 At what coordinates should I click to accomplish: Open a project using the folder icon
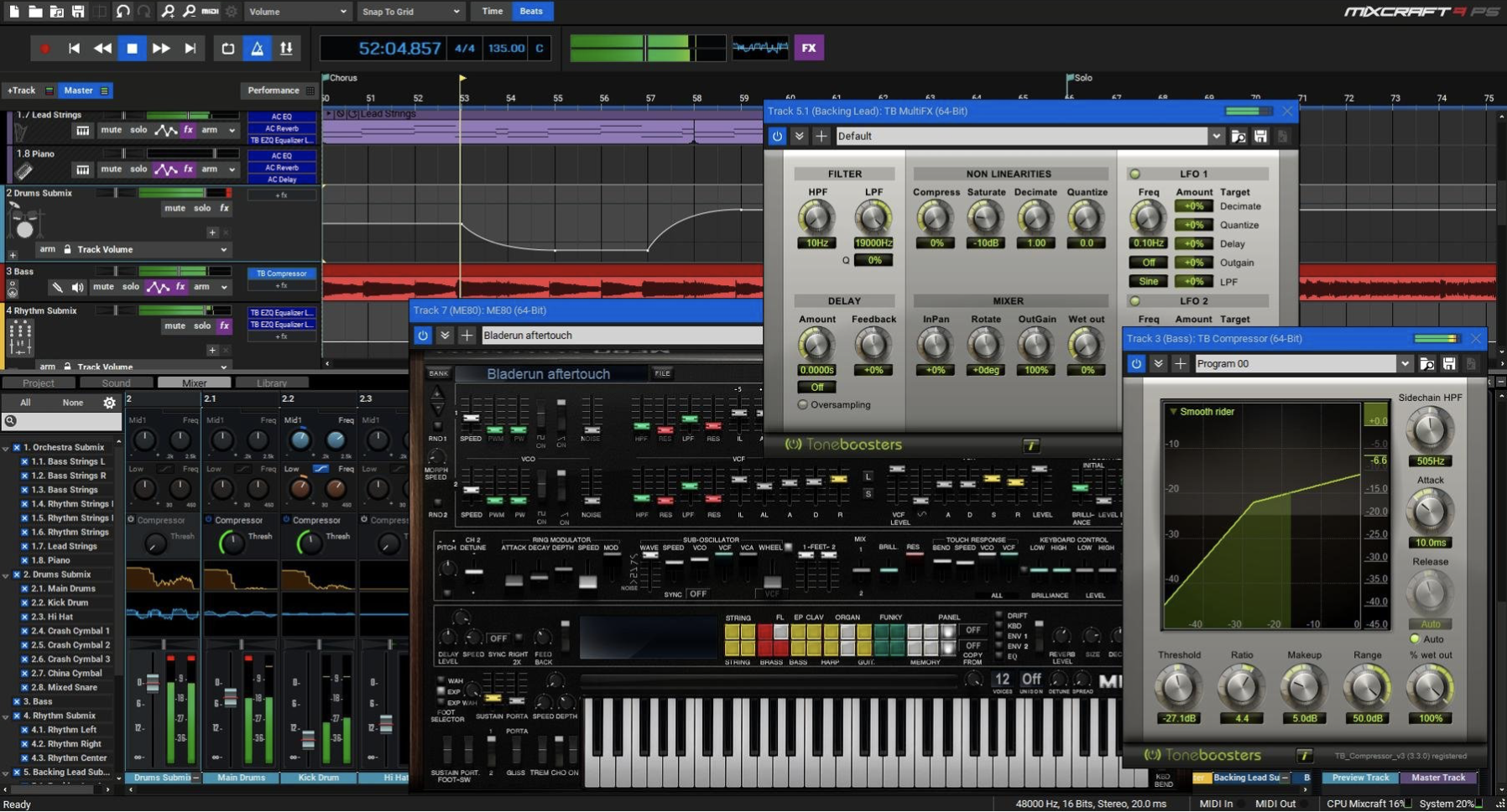point(35,12)
